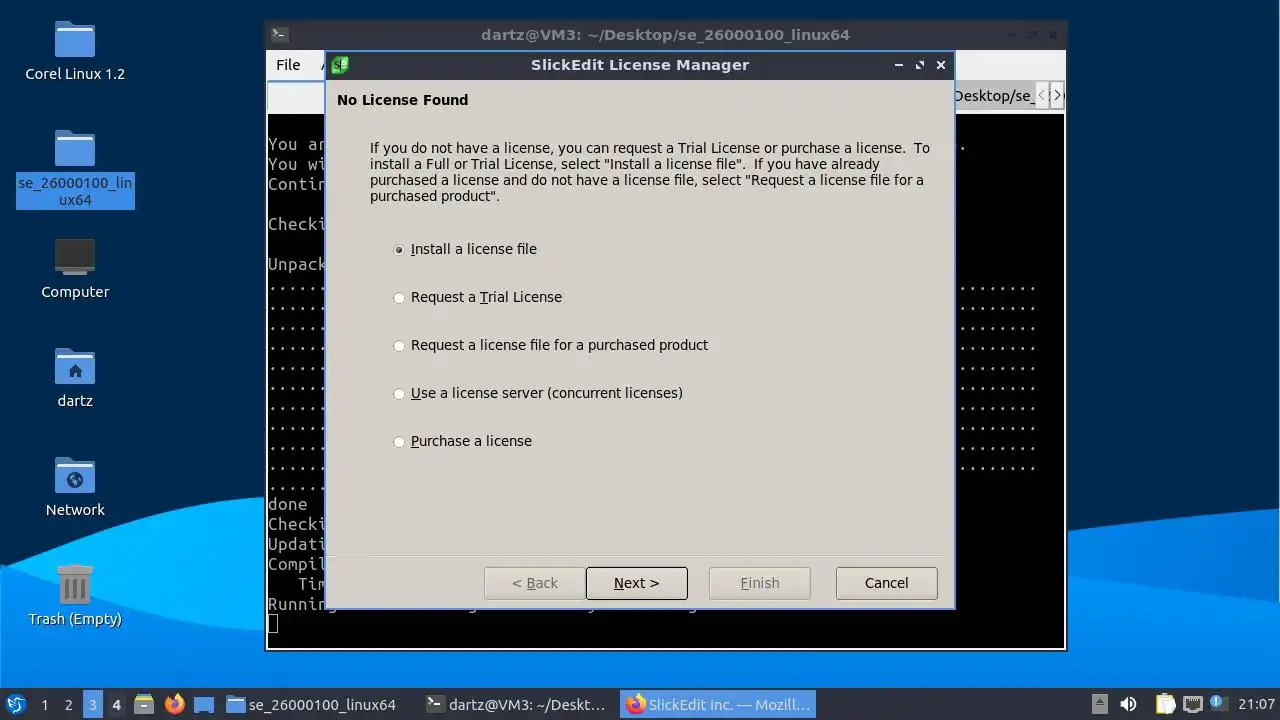Click the network status tray icon
The image size is (1280, 720).
coord(1192,704)
